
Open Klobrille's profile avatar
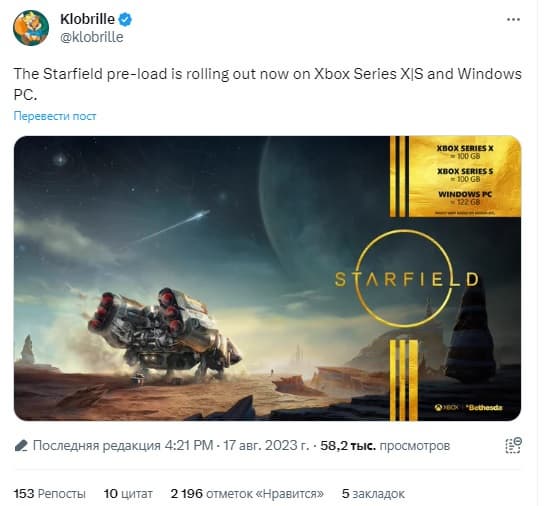tap(31, 28)
